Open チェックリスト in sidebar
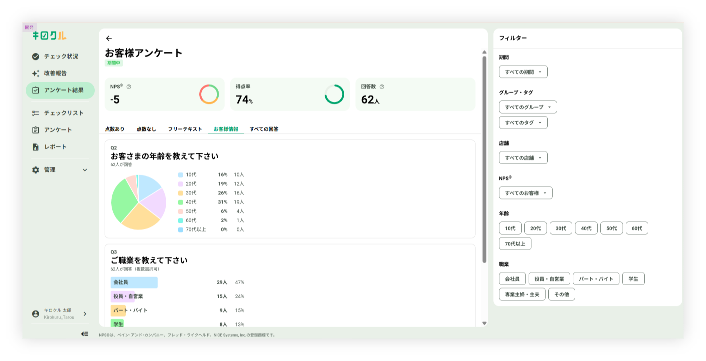Image resolution: width=706 pixels, height=361 pixels. 60,113
